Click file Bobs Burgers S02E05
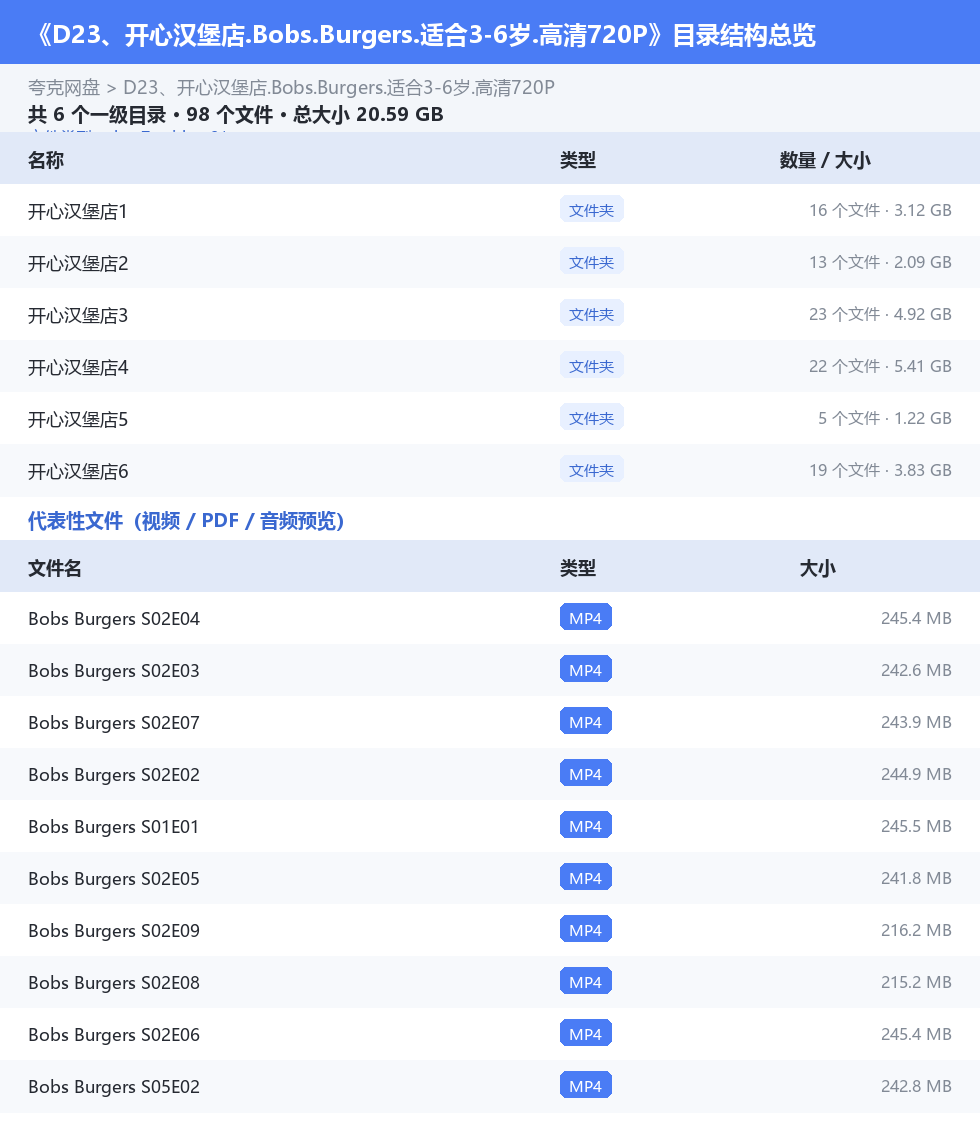This screenshot has width=980, height=1144. coord(114,878)
